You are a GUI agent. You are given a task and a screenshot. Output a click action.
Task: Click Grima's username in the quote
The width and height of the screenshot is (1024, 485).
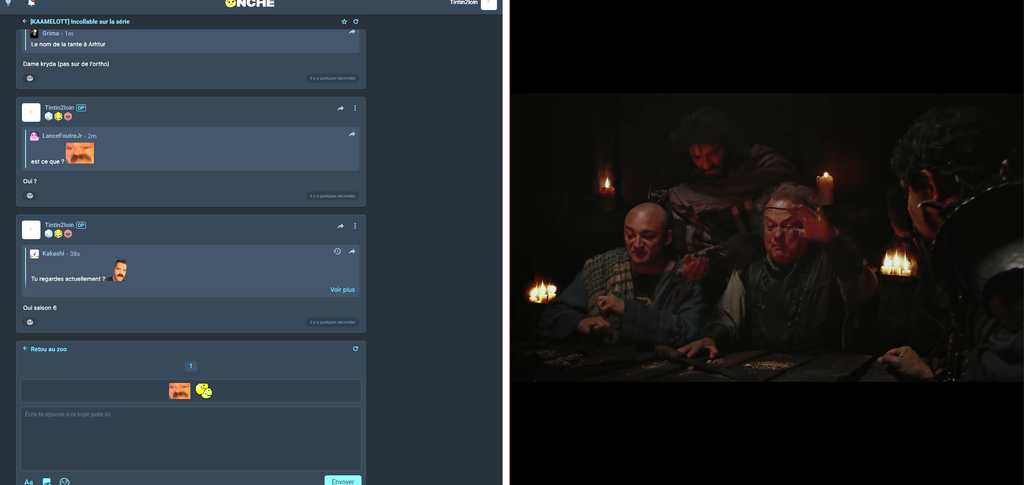[51, 33]
